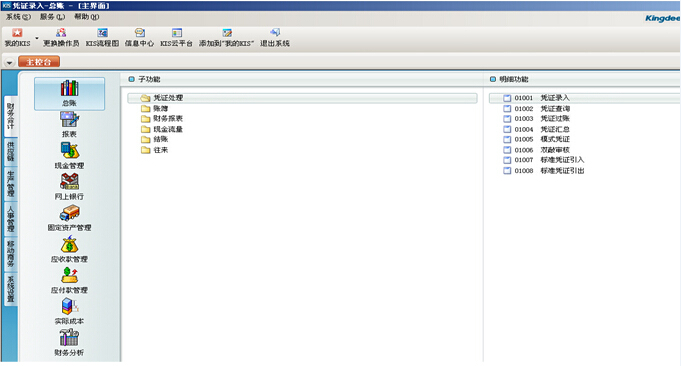
Task: Switch to 生产管理 vertical tab
Action: pos(10,184)
